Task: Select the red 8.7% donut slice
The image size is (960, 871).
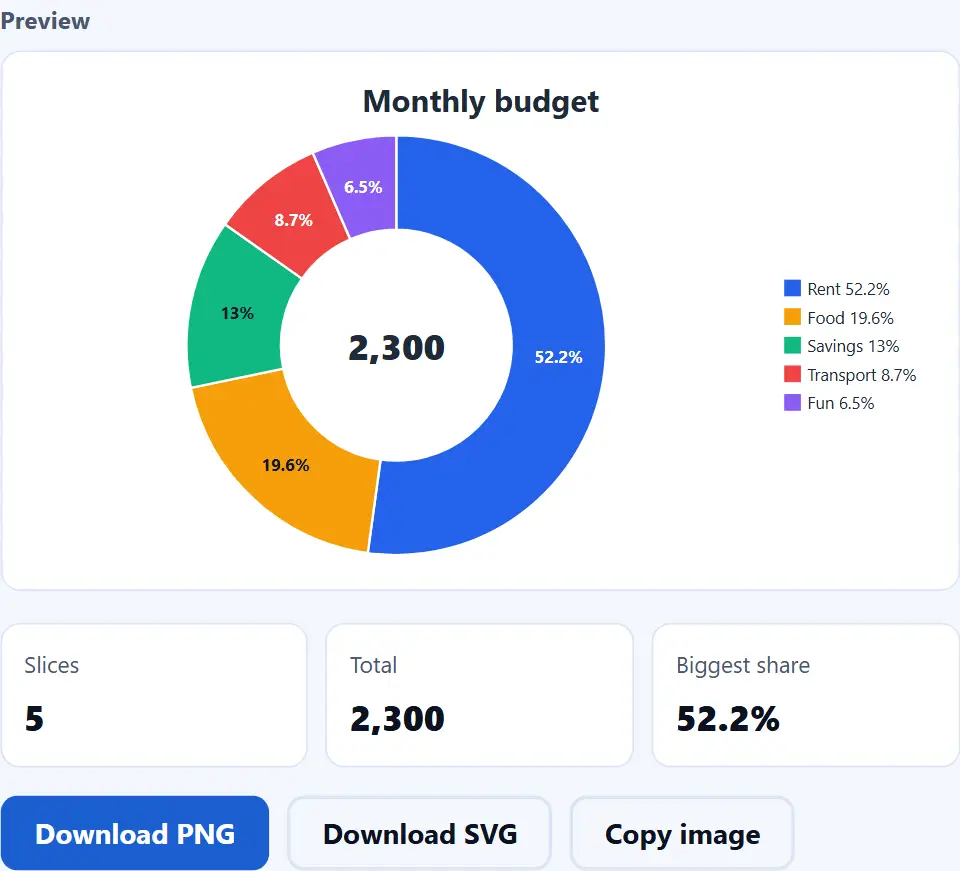Action: pyautogui.click(x=293, y=219)
